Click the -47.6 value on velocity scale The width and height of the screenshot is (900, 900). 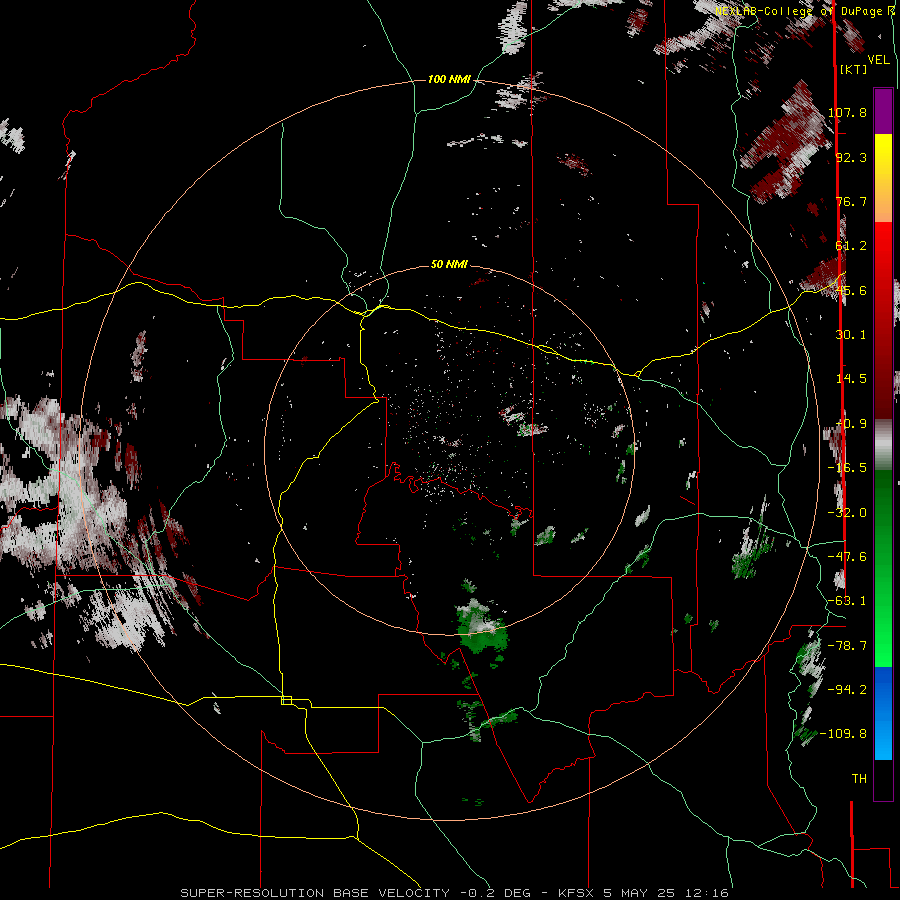(847, 557)
